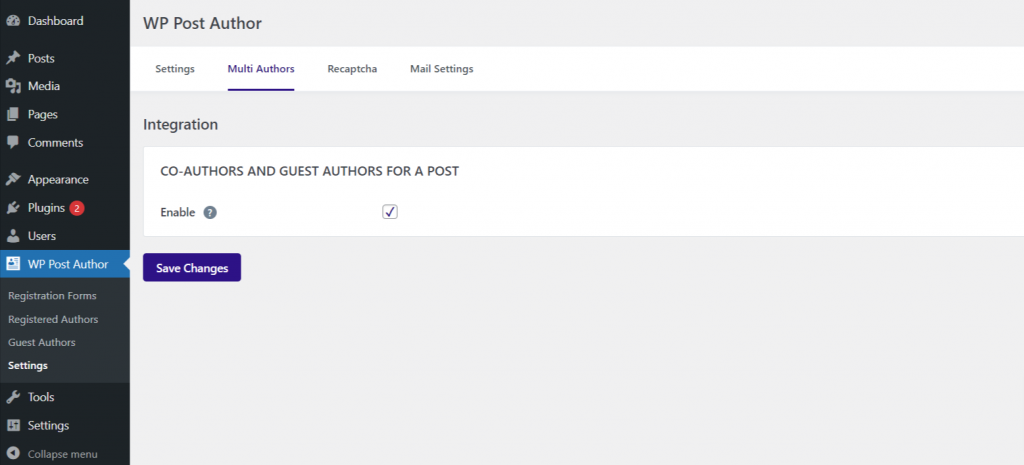Save Changes to the integration
The width and height of the screenshot is (1024, 465).
pyautogui.click(x=192, y=268)
